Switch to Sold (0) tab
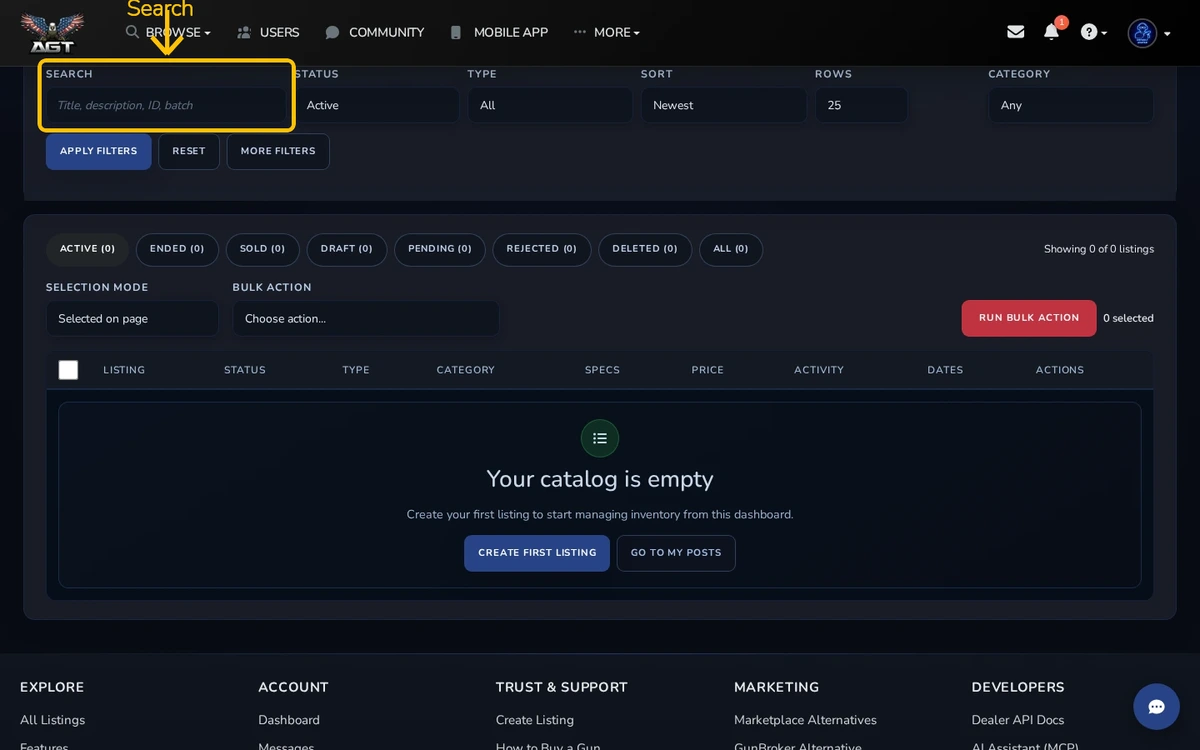The height and width of the screenshot is (750, 1200). [262, 249]
